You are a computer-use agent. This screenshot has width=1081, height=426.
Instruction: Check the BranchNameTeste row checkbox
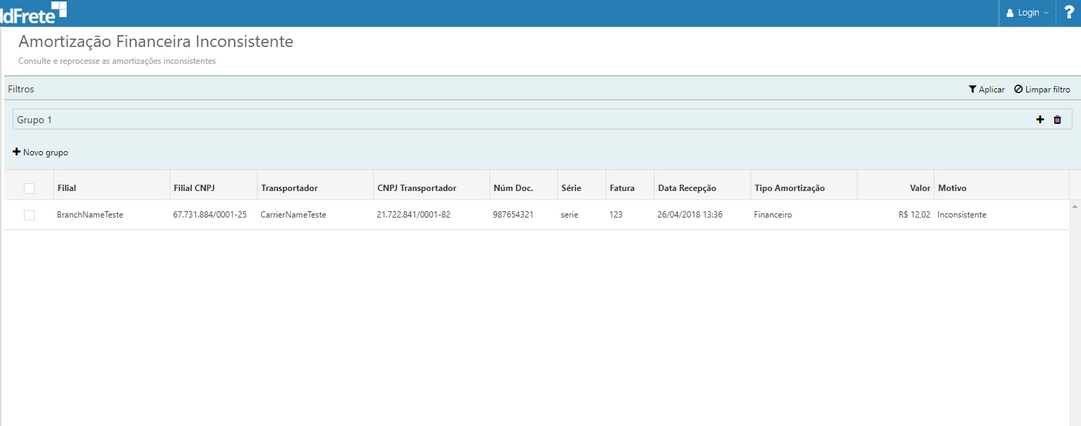click(x=29, y=215)
